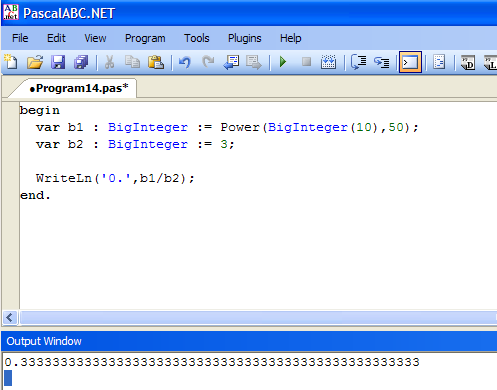Save all files with stacked floppies icon

point(81,62)
